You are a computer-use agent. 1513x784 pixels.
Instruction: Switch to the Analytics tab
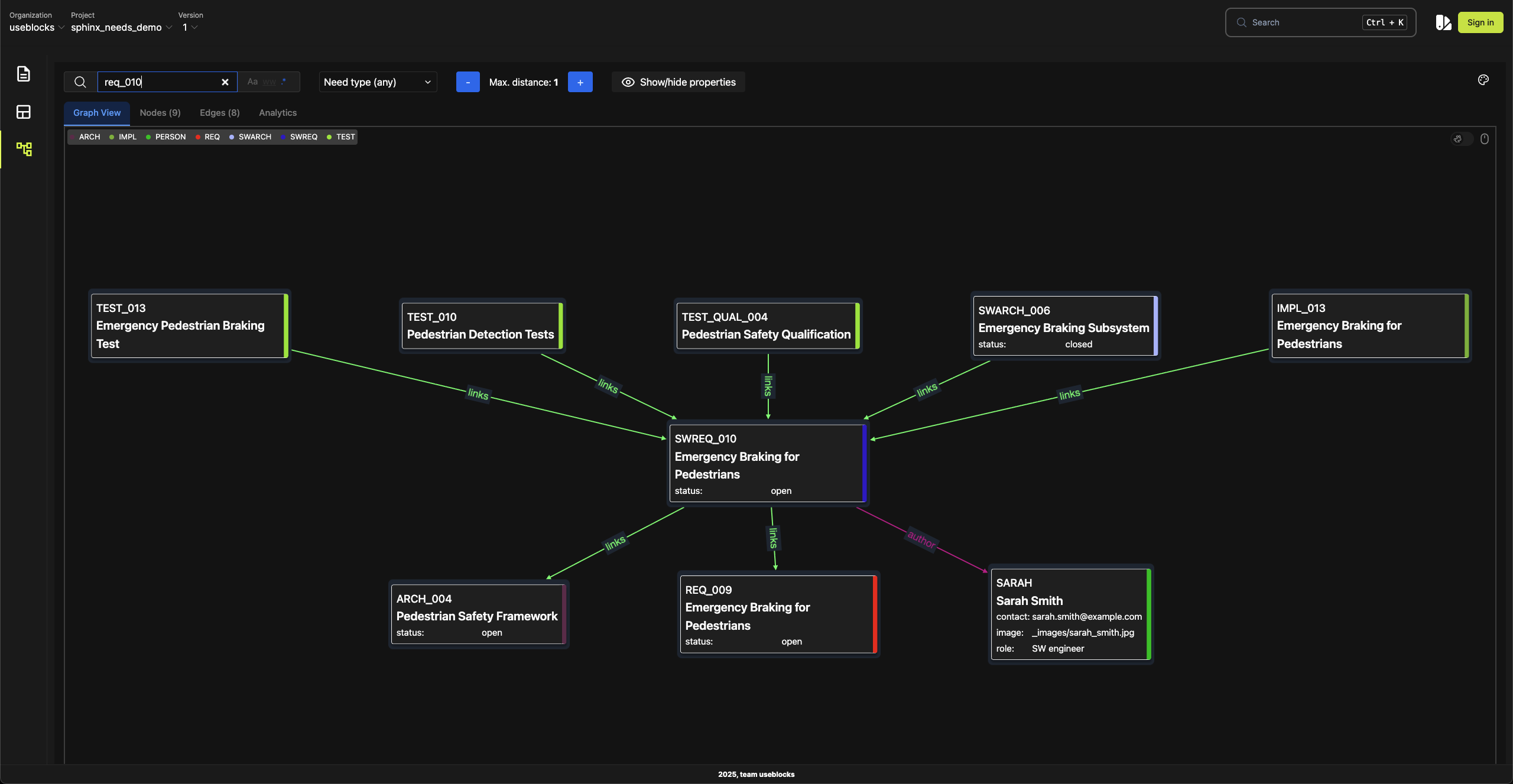click(x=278, y=113)
